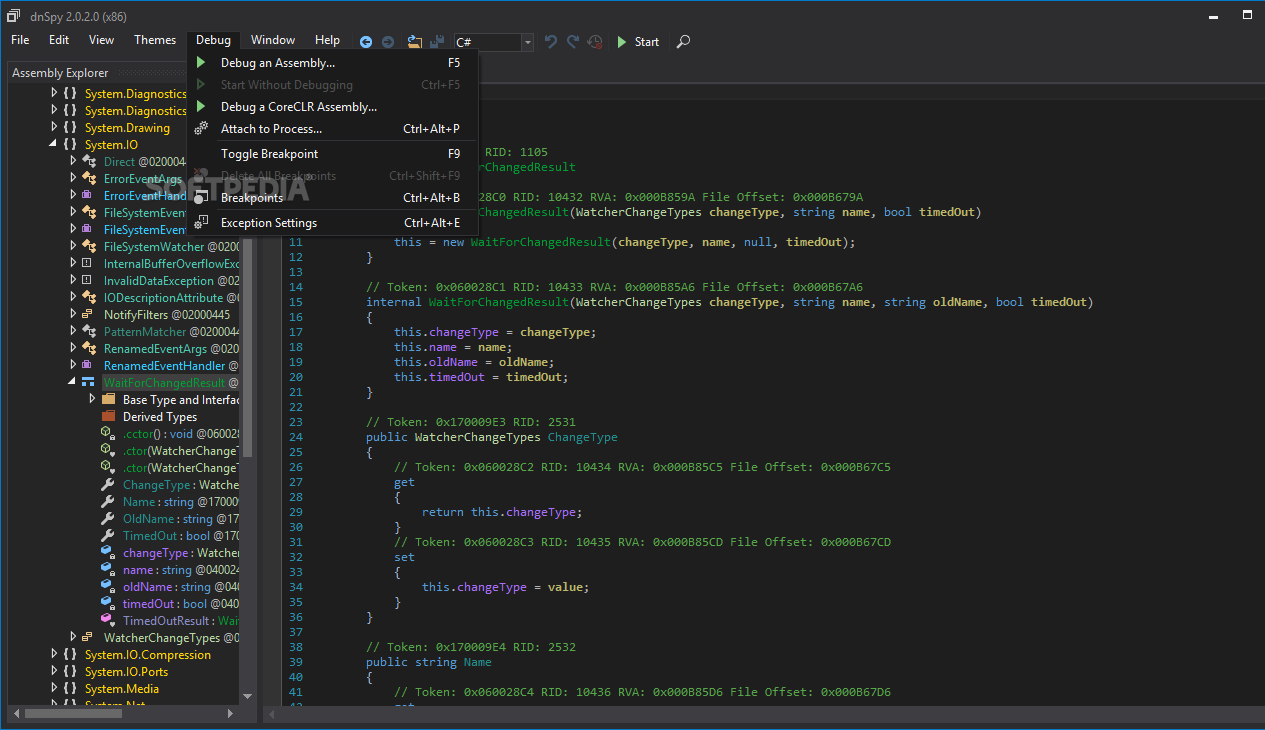Viewport: 1265px width, 730px height.
Task: Click the tree scrollbar's down arrow
Action: click(x=247, y=696)
